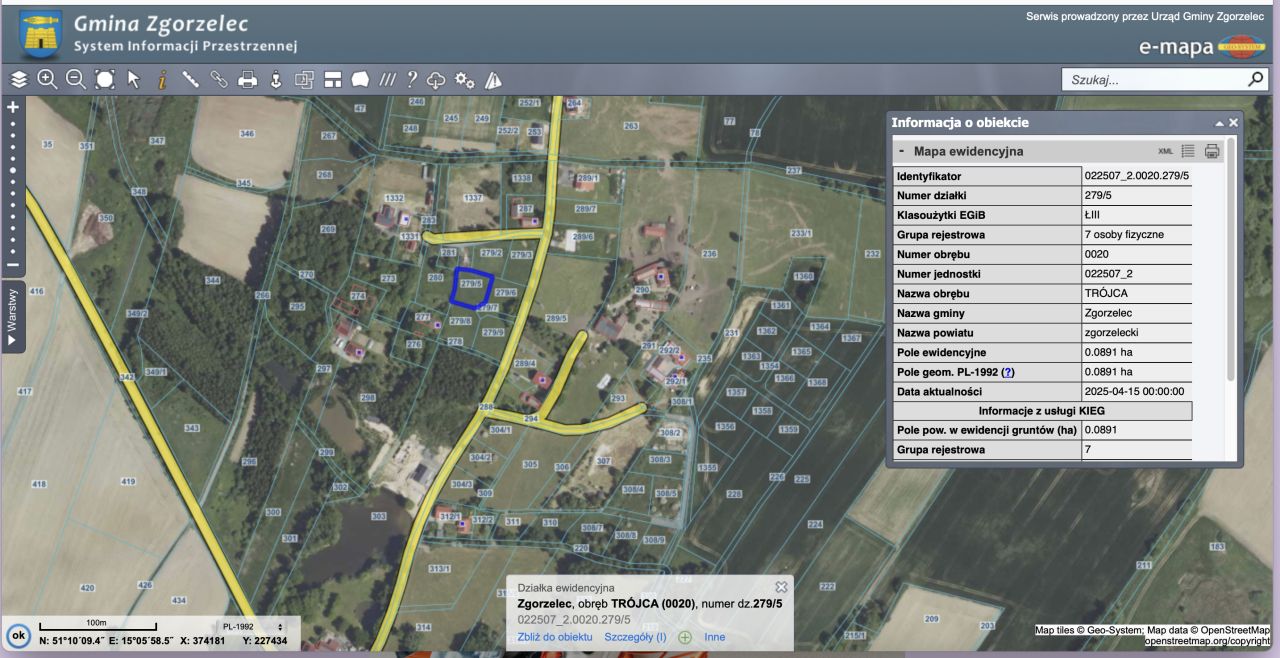Select the full extent view tool
Image resolution: width=1280 pixels, height=658 pixels.
coord(105,79)
